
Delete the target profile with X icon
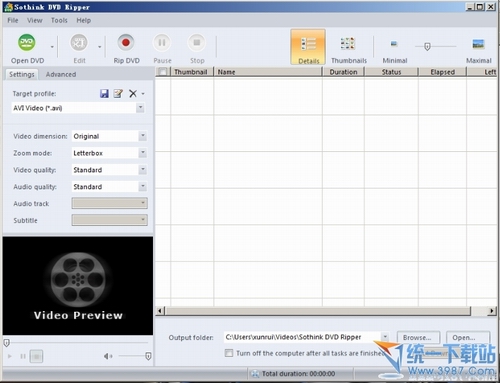(133, 94)
